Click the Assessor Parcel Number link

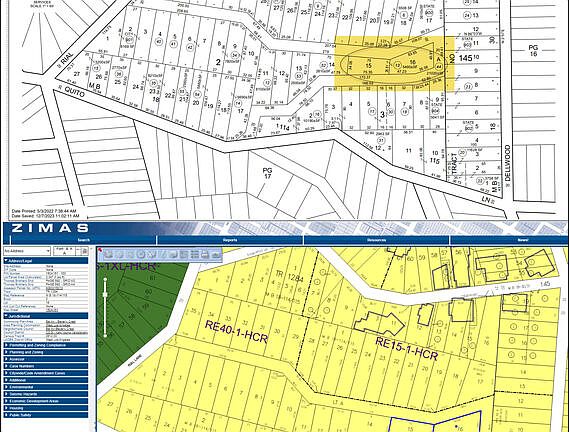click(x=54, y=289)
